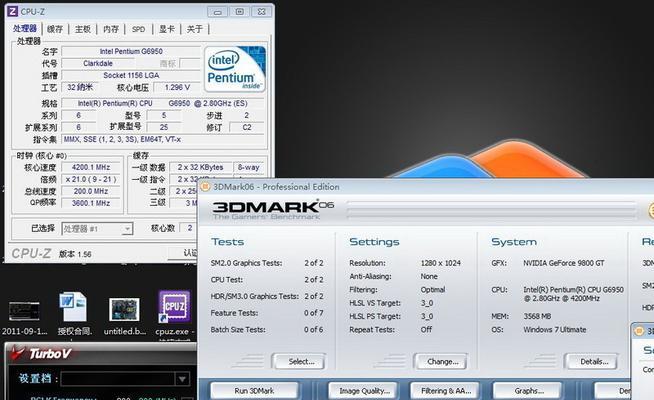Open the 2011-09-1... desktop file
This screenshot has width=654, height=400.
24,318
